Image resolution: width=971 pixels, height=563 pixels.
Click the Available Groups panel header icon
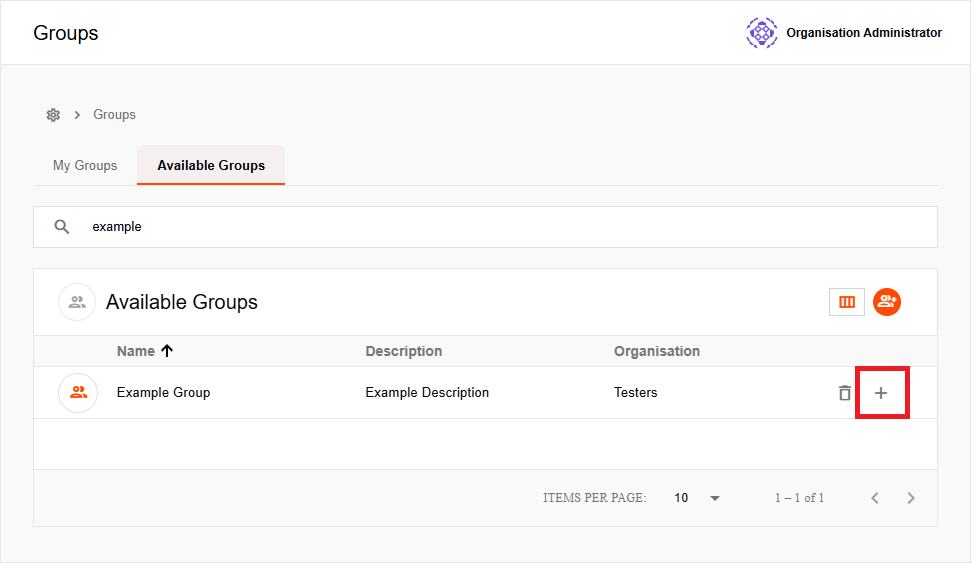pos(77,302)
